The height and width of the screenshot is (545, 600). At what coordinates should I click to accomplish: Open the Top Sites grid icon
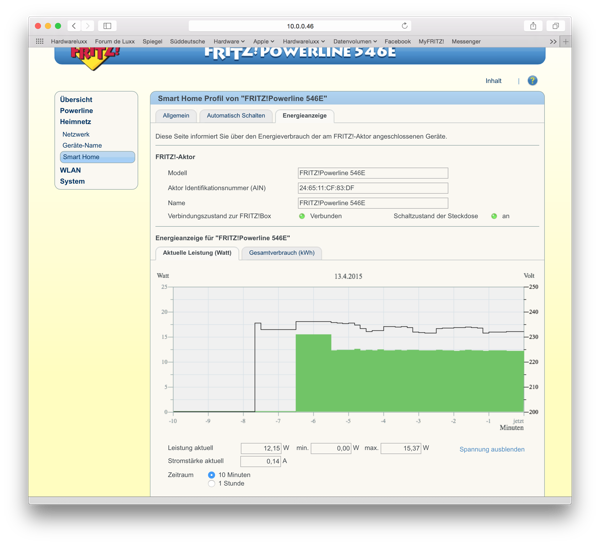(39, 41)
